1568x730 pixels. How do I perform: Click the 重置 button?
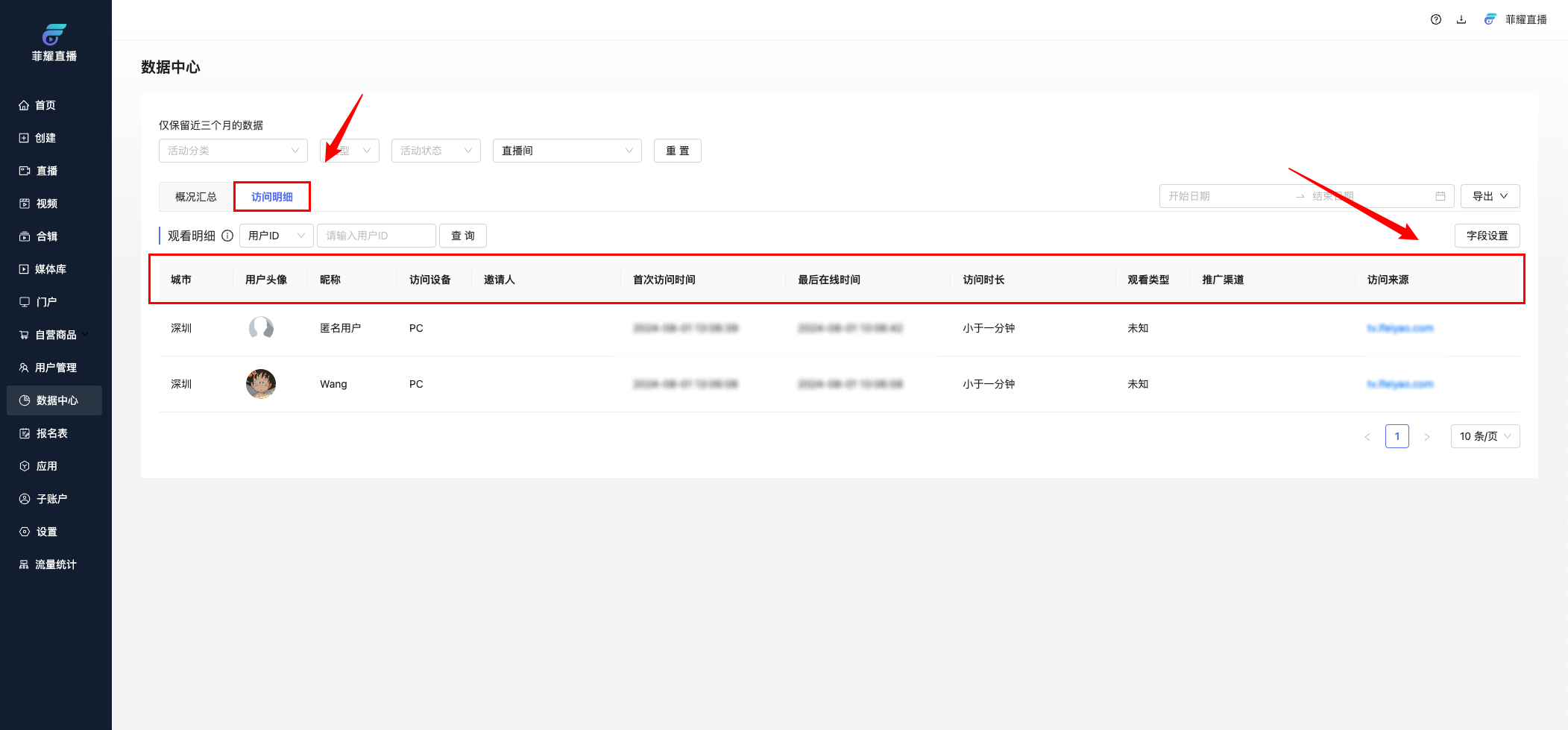coord(677,151)
